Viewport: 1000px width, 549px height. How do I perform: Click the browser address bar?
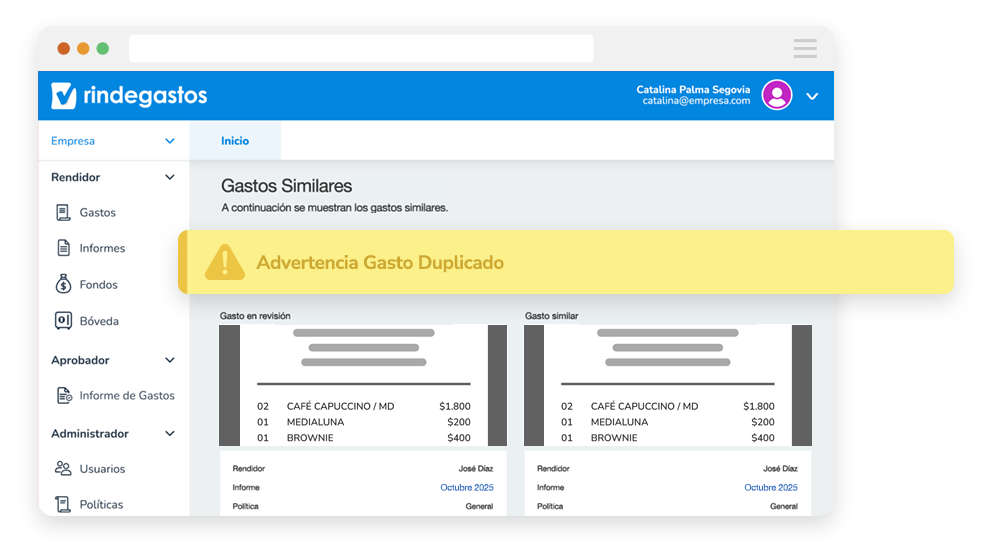point(360,48)
